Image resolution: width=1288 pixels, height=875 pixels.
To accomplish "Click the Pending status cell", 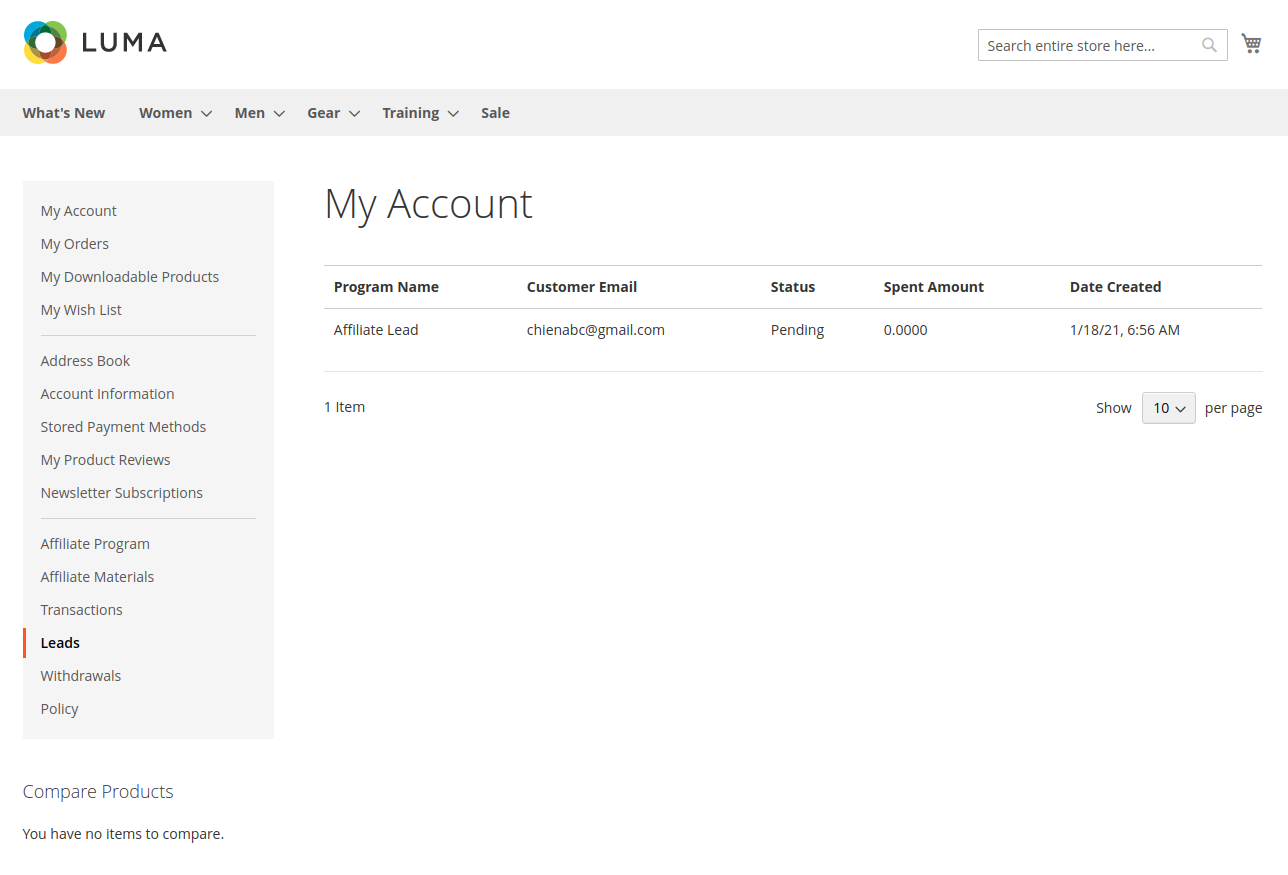I will pyautogui.click(x=797, y=330).
